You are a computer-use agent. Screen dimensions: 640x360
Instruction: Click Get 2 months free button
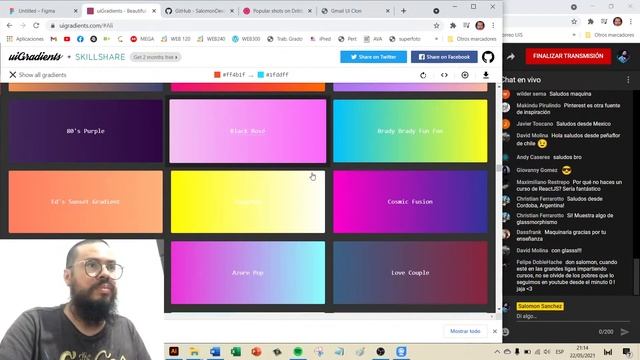point(156,57)
